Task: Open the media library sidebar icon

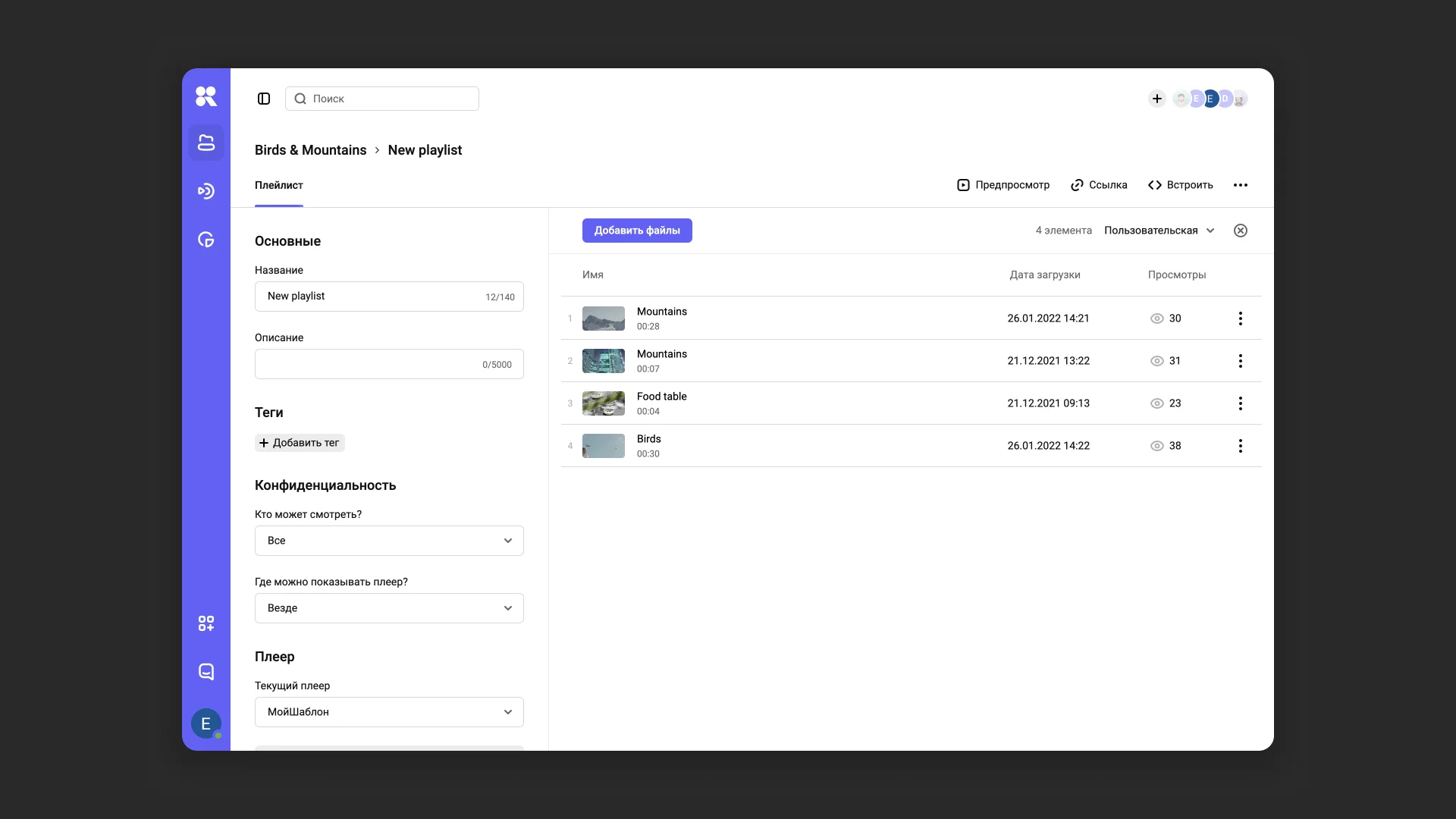Action: click(x=206, y=143)
